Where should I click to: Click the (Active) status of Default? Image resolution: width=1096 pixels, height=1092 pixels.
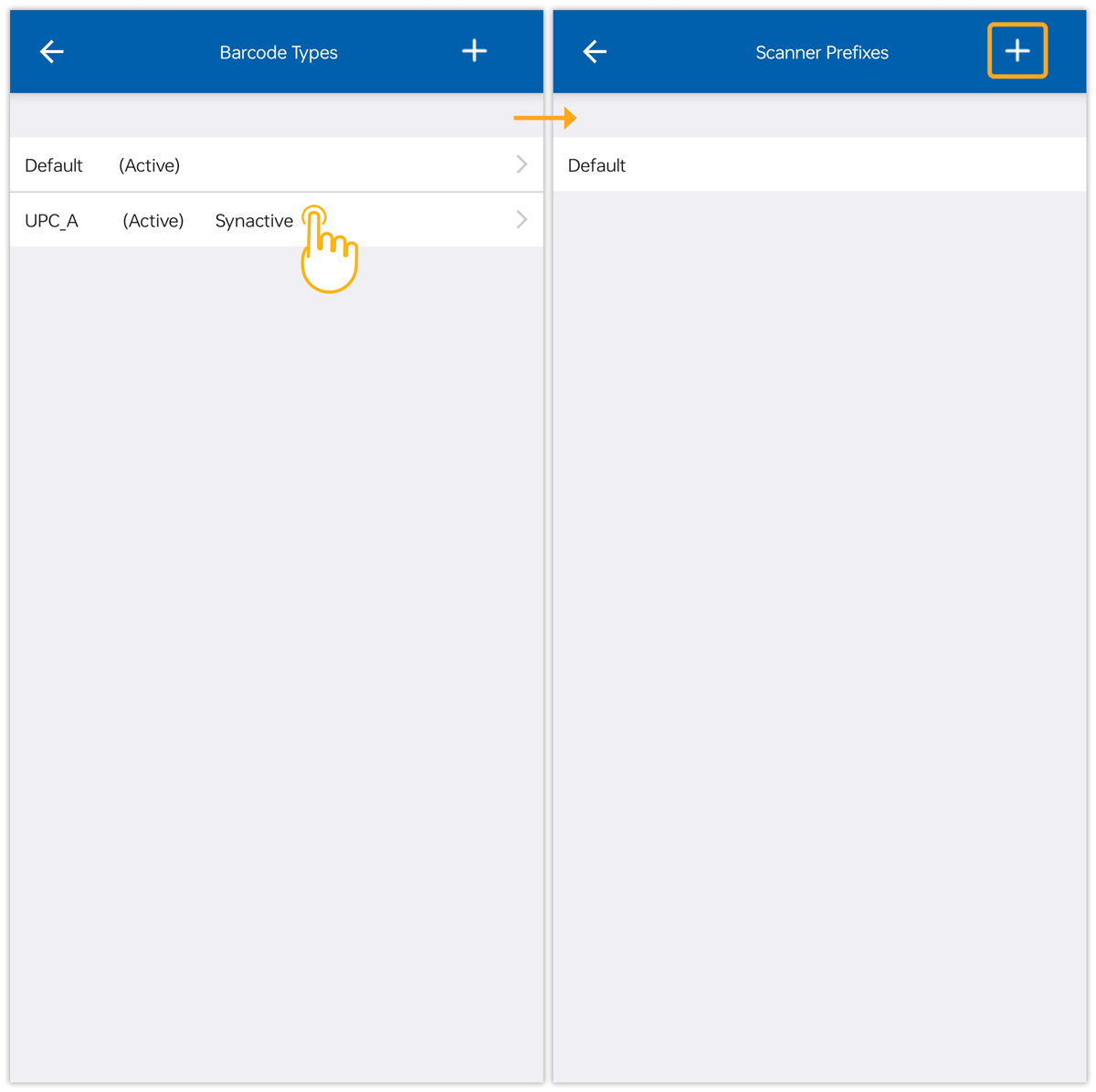pos(149,165)
